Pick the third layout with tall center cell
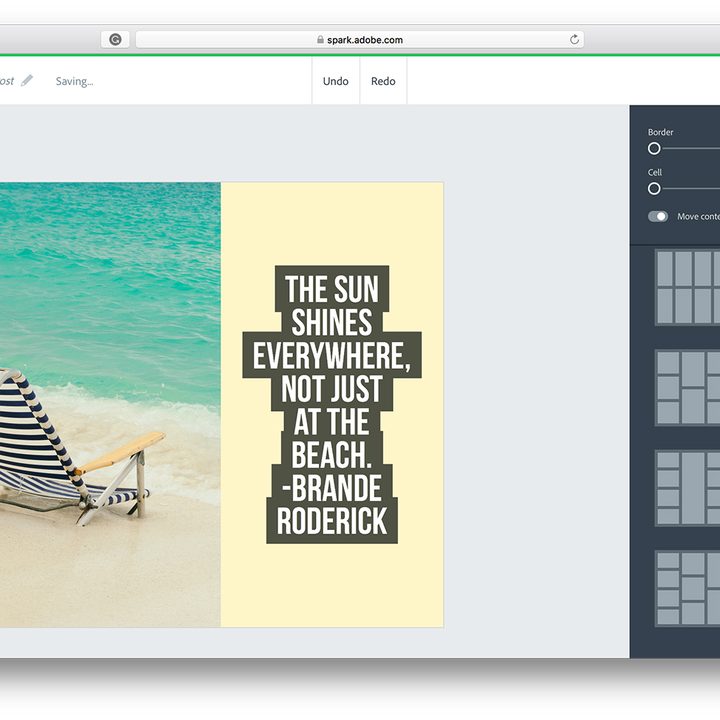 (x=687, y=488)
